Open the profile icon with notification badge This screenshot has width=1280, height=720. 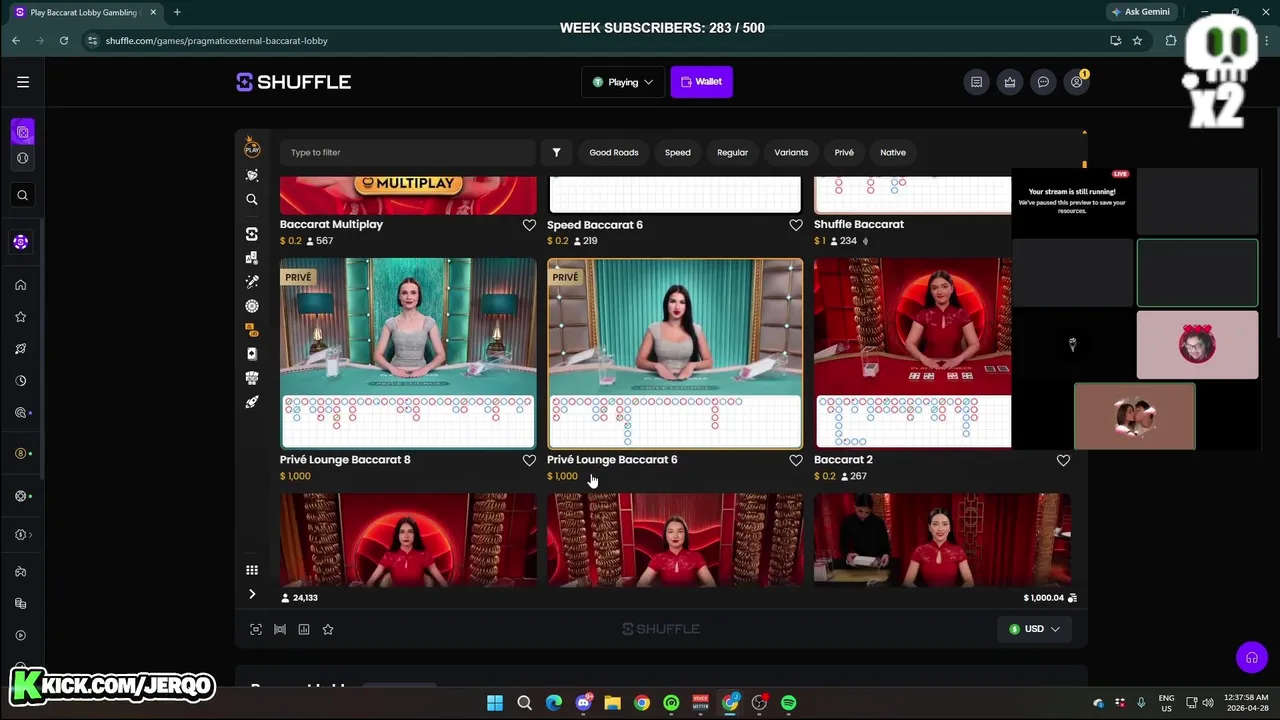click(x=1077, y=82)
